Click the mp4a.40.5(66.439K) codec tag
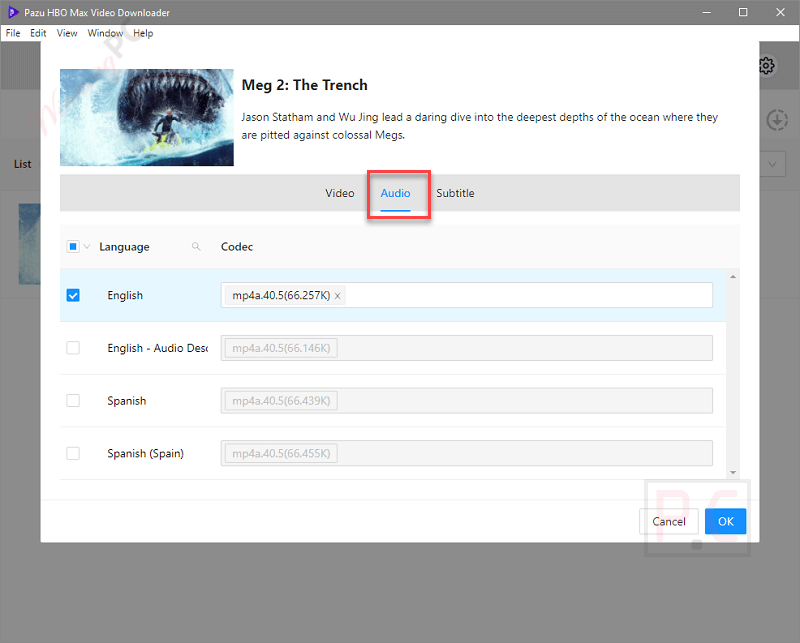The height and width of the screenshot is (643, 800). coord(281,401)
